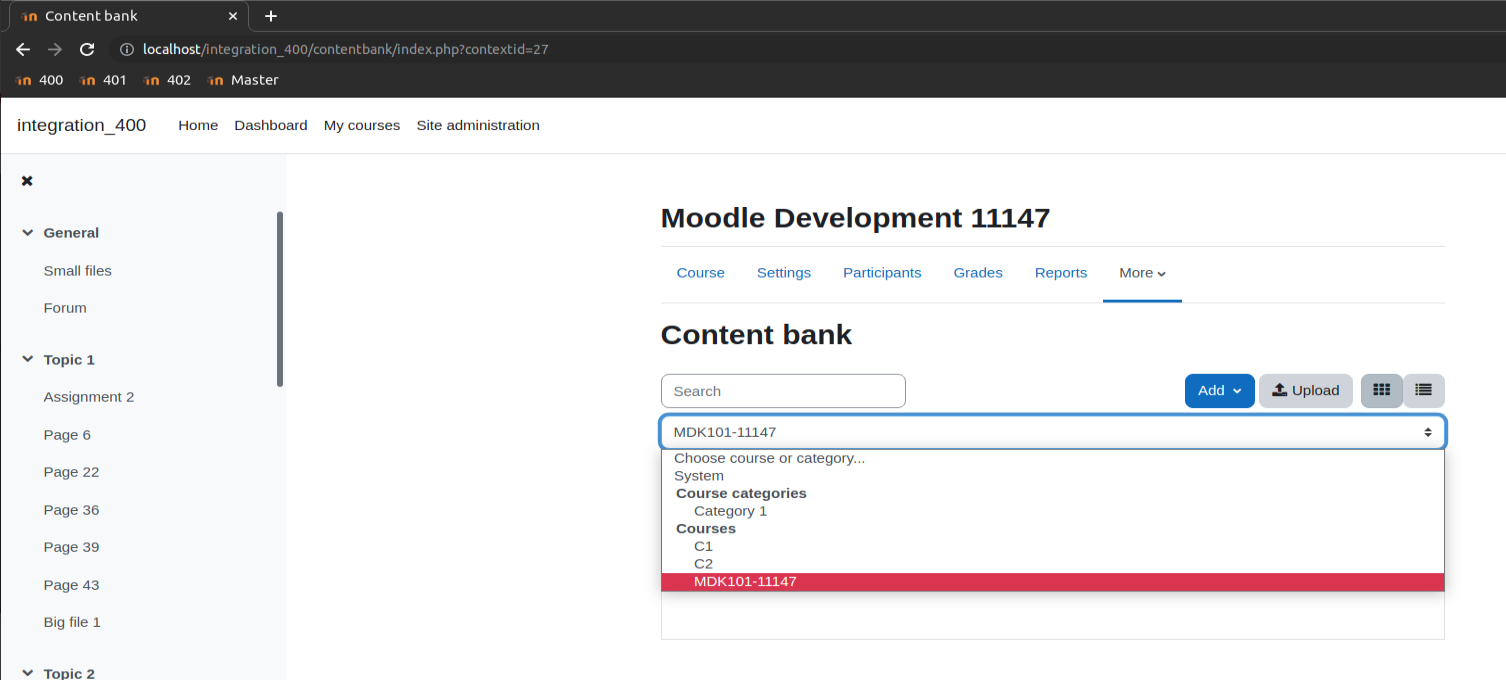
Task: Open the 401 bookmark
Action: click(103, 80)
